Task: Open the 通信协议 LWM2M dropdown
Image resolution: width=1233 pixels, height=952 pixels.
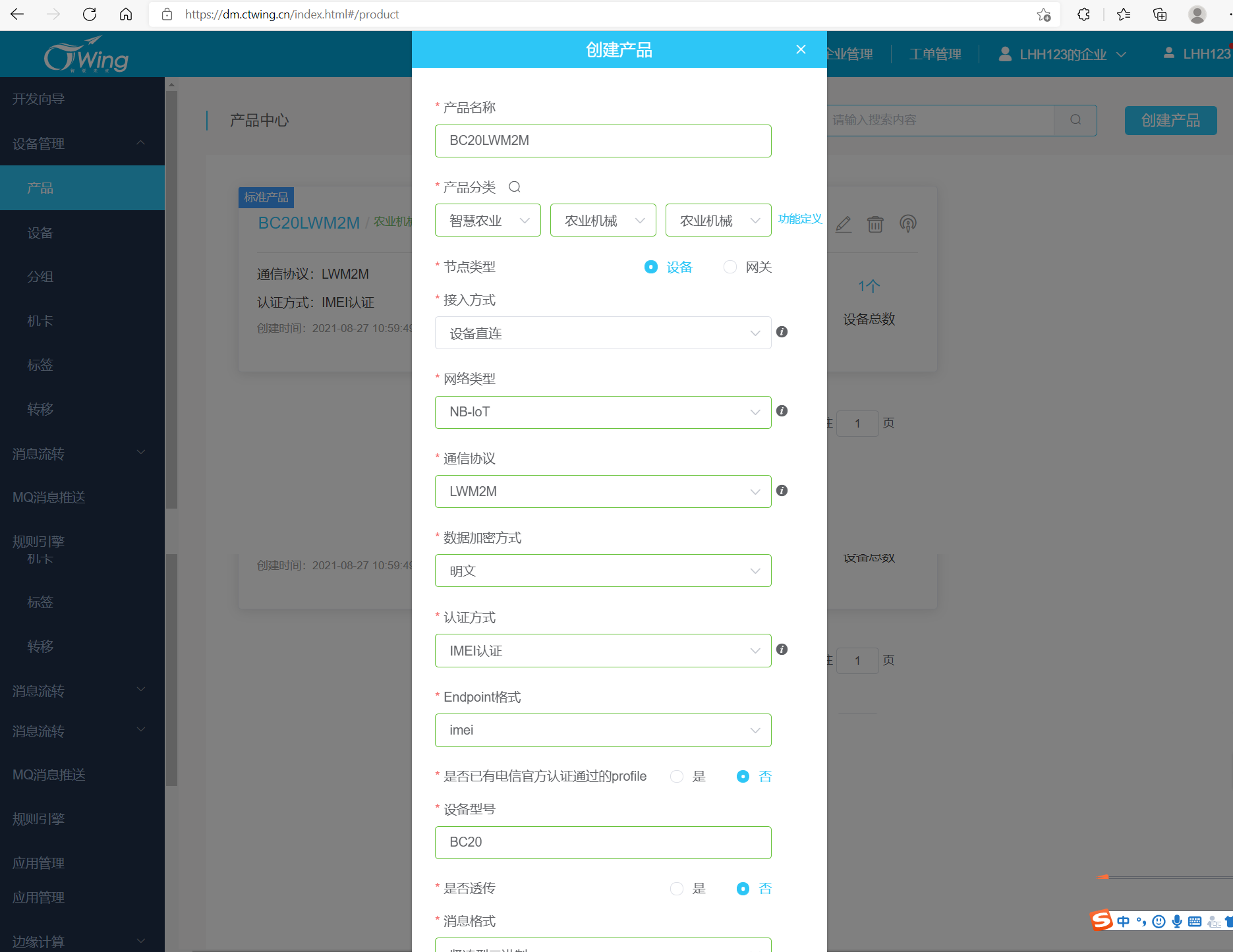Action: (x=603, y=491)
